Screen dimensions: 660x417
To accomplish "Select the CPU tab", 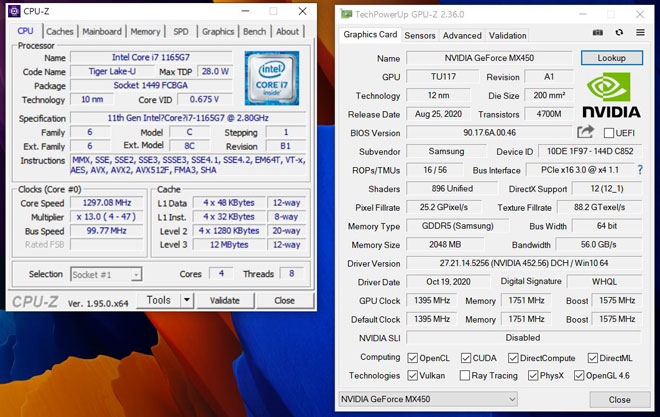I will (25, 31).
